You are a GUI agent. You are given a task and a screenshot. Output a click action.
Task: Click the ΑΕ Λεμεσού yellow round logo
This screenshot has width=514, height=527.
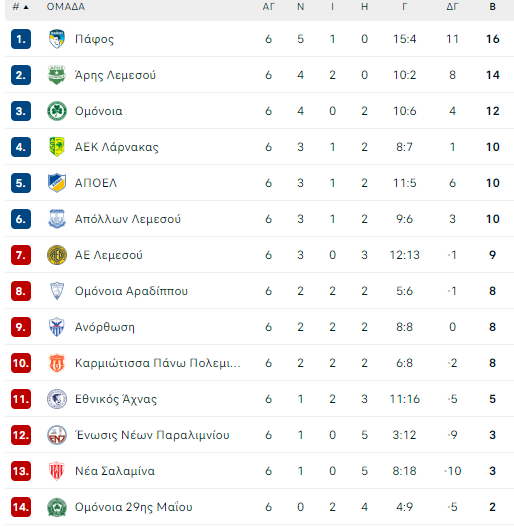pos(57,255)
